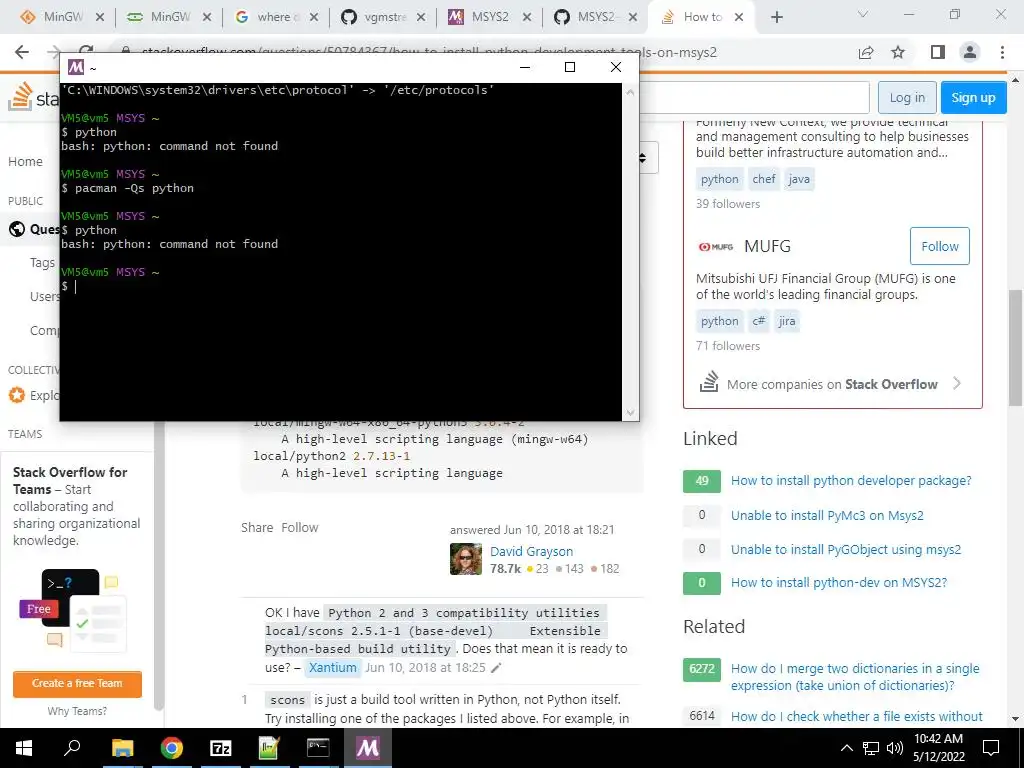Viewport: 1024px width, 768px height.
Task: Open 'How to install python developer package?'
Action: click(851, 481)
